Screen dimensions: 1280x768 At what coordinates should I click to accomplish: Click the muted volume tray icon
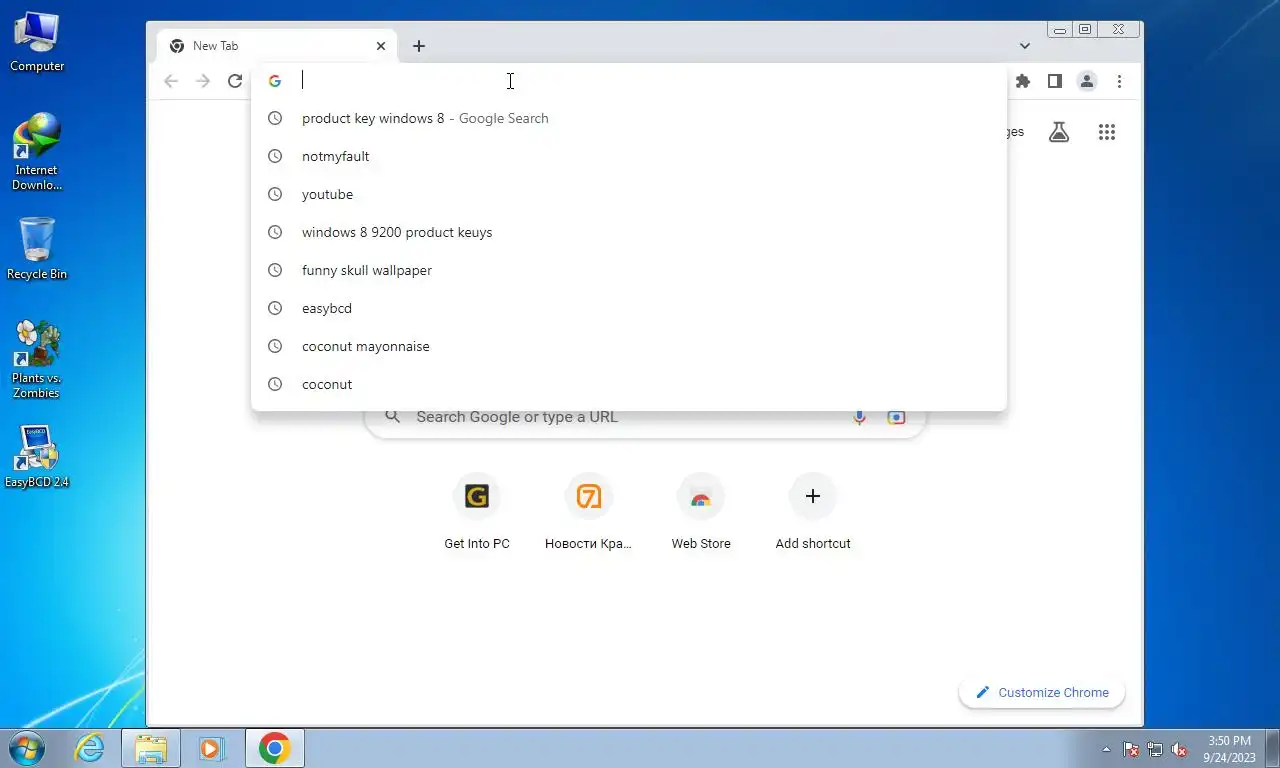tap(1179, 749)
